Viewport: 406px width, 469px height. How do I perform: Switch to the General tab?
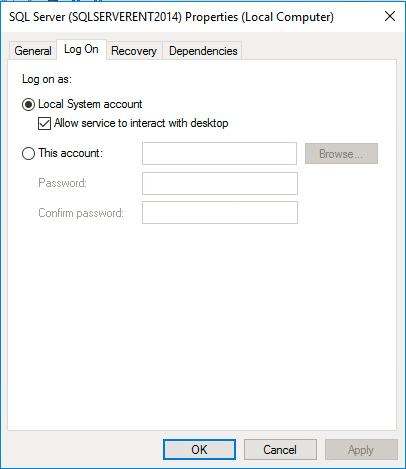(33, 51)
